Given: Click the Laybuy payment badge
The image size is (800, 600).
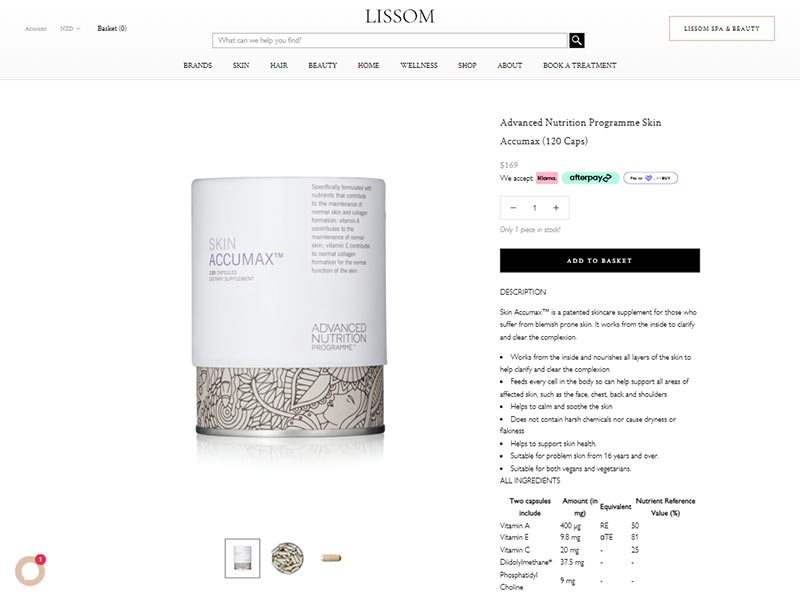Looking at the screenshot, I should [650, 178].
